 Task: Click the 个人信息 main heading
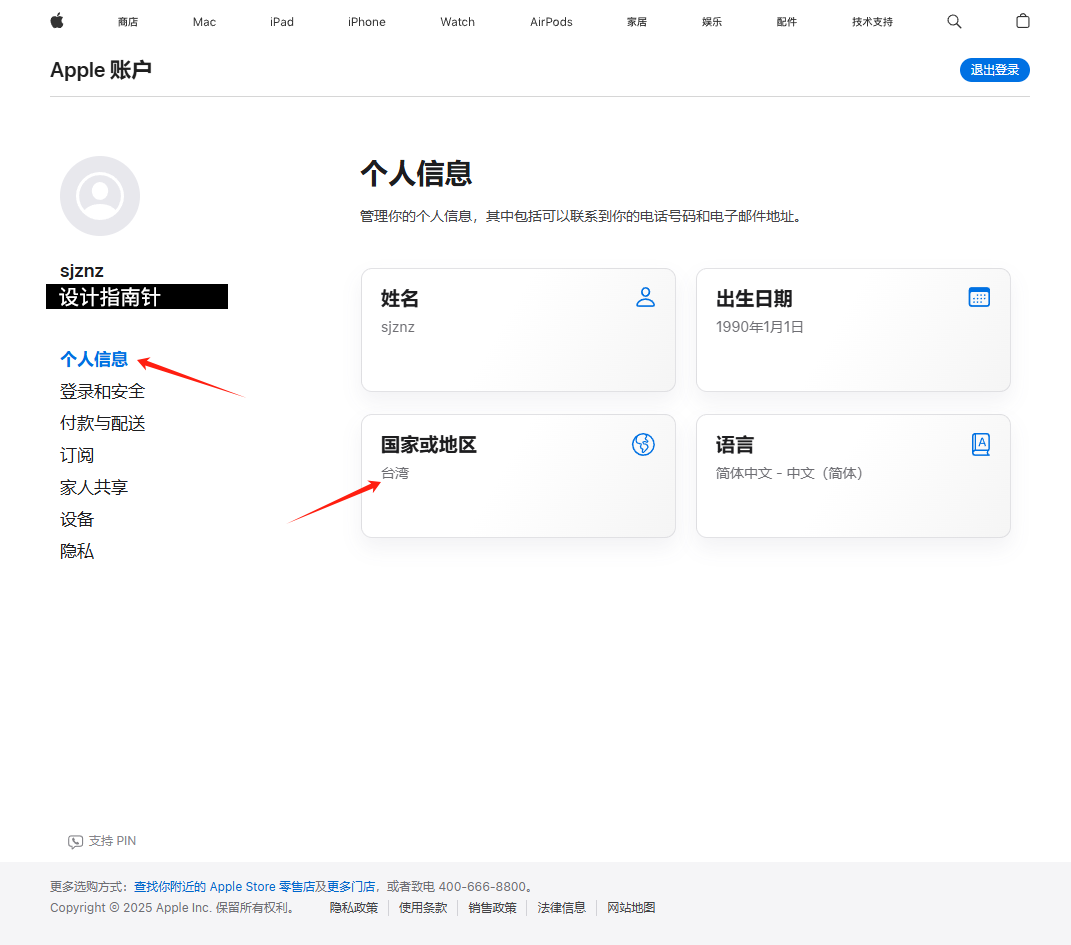(416, 173)
